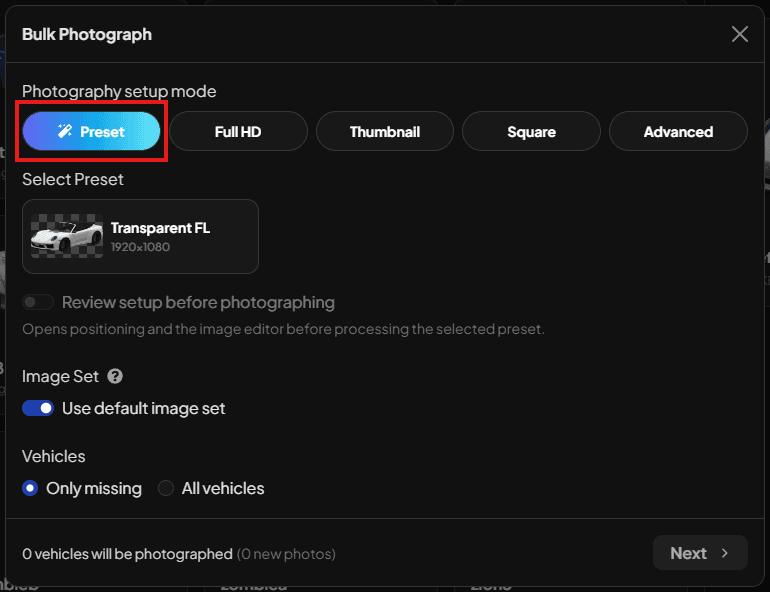This screenshot has height=592, width=770.
Task: Open the Advanced setup mode
Action: click(x=678, y=131)
